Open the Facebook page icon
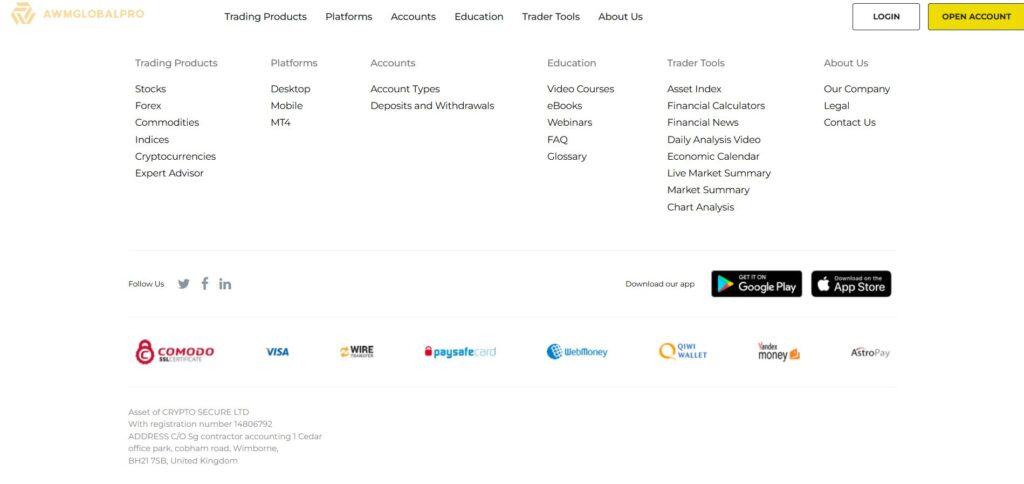 click(x=205, y=283)
